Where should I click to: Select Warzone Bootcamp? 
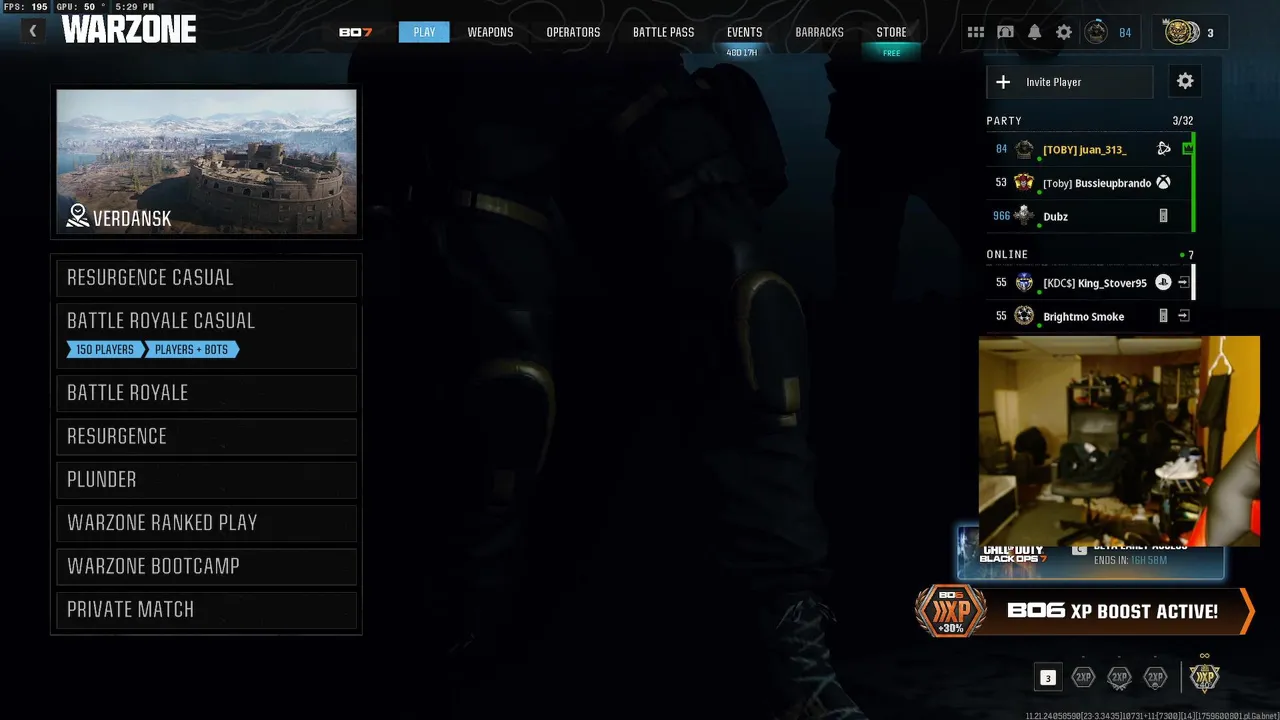(207, 566)
